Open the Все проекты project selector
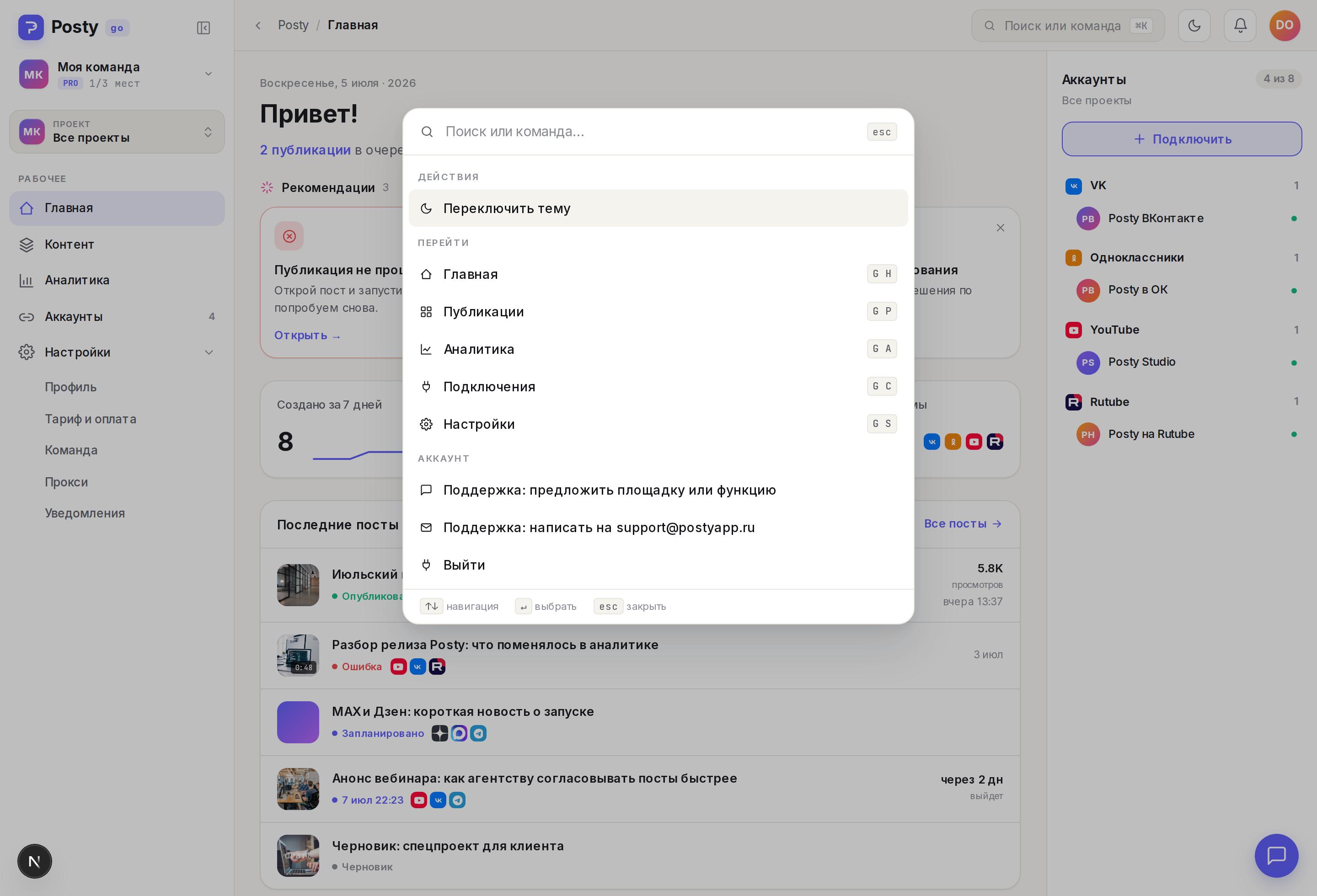Viewport: 1317px width, 896px height. [117, 132]
